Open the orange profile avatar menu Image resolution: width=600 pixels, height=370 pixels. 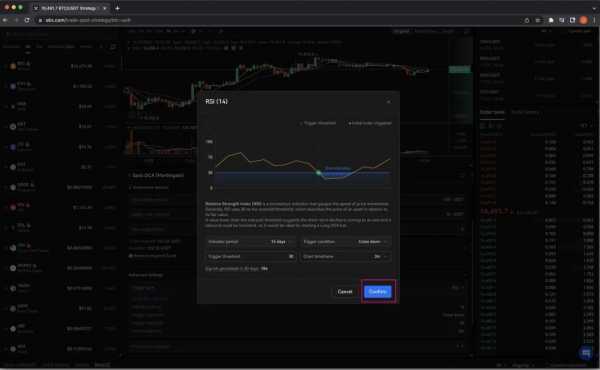584,20
